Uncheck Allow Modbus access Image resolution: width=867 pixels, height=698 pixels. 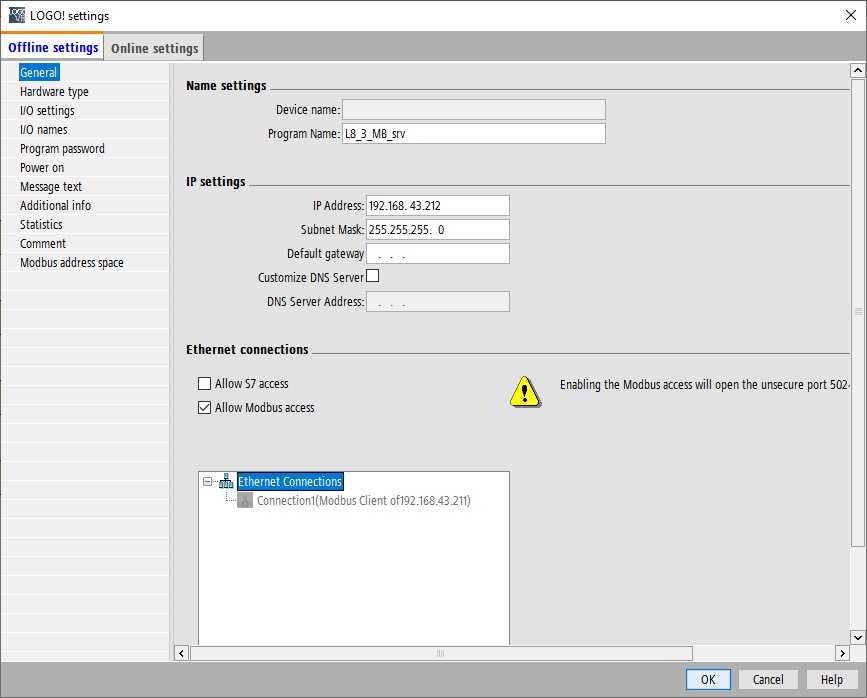(205, 408)
